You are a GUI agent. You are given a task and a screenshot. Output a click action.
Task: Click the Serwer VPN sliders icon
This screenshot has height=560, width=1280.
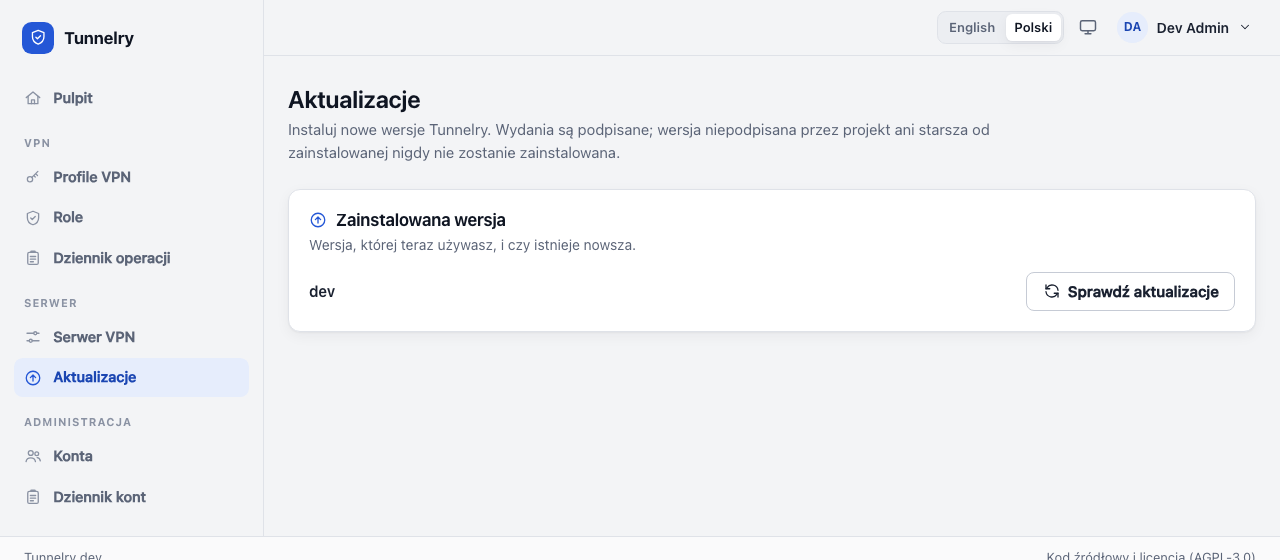(33, 337)
